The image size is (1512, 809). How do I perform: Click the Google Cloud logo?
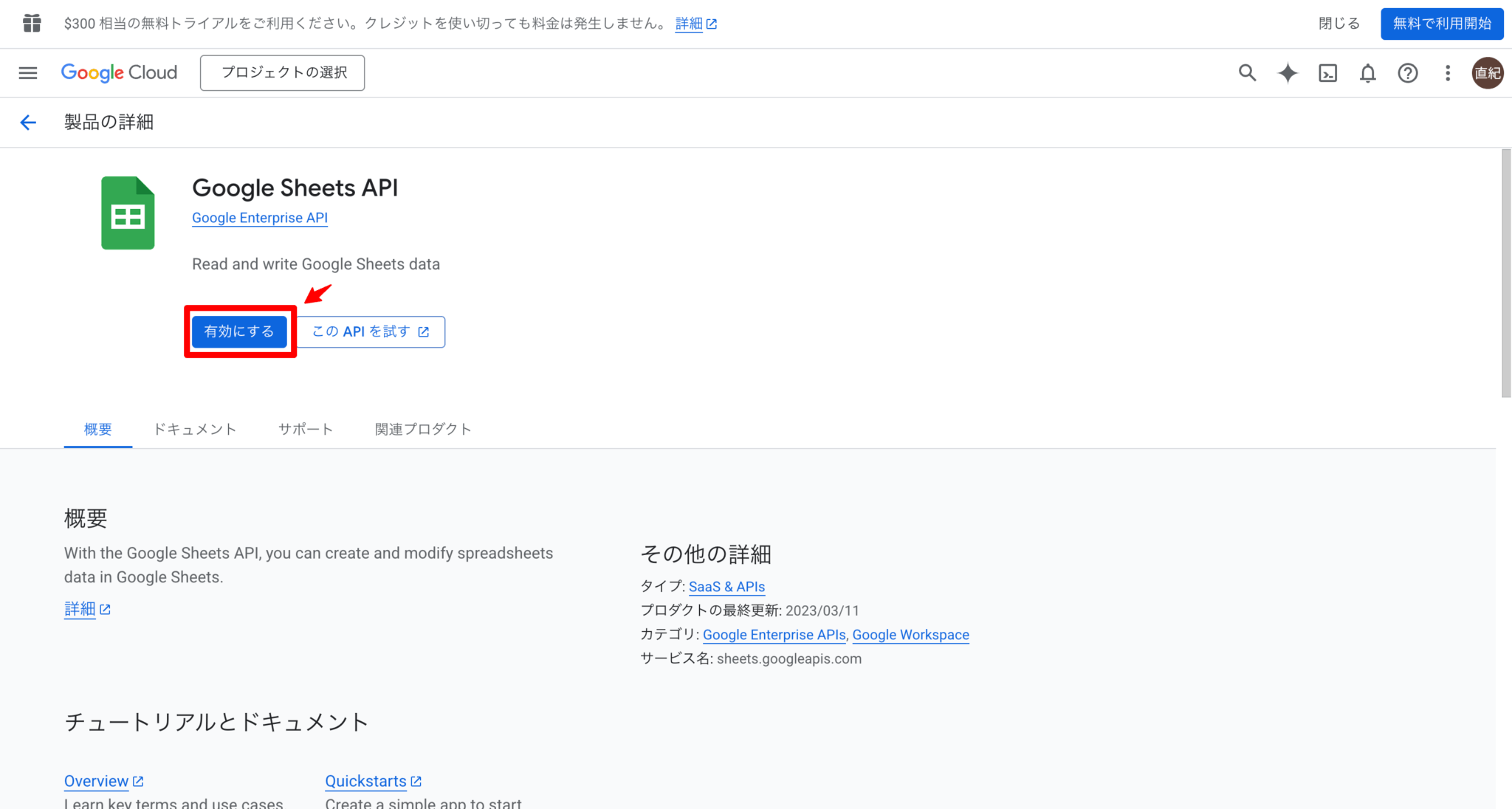118,72
